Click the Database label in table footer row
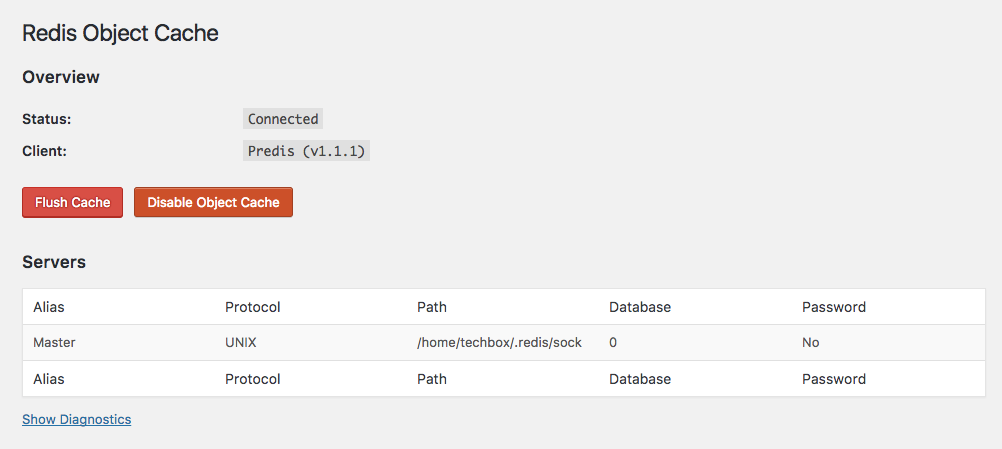The width and height of the screenshot is (1002, 449). [639, 379]
